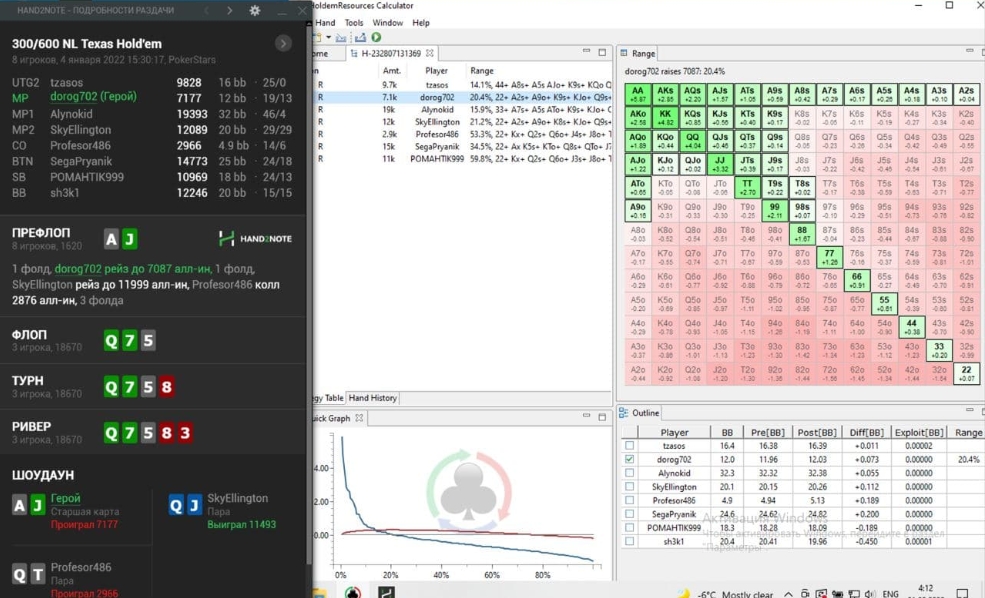Screen dimensions: 985x598
Task: Uncheck dorog702 checkbox in Outline
Action: (x=629, y=459)
